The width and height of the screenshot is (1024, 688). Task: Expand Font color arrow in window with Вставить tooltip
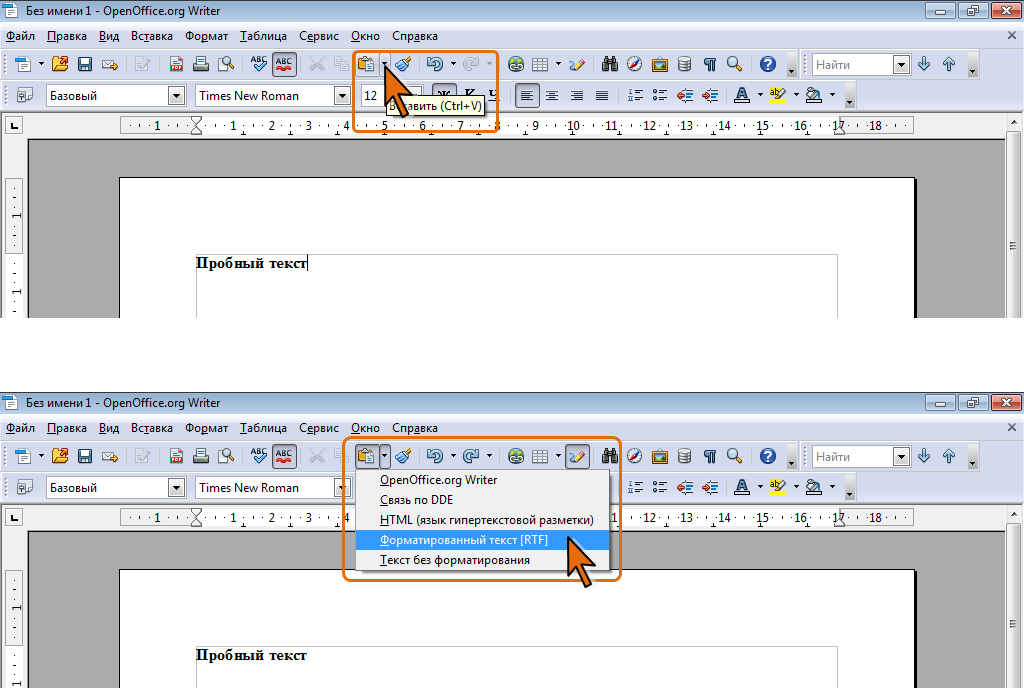[760, 95]
